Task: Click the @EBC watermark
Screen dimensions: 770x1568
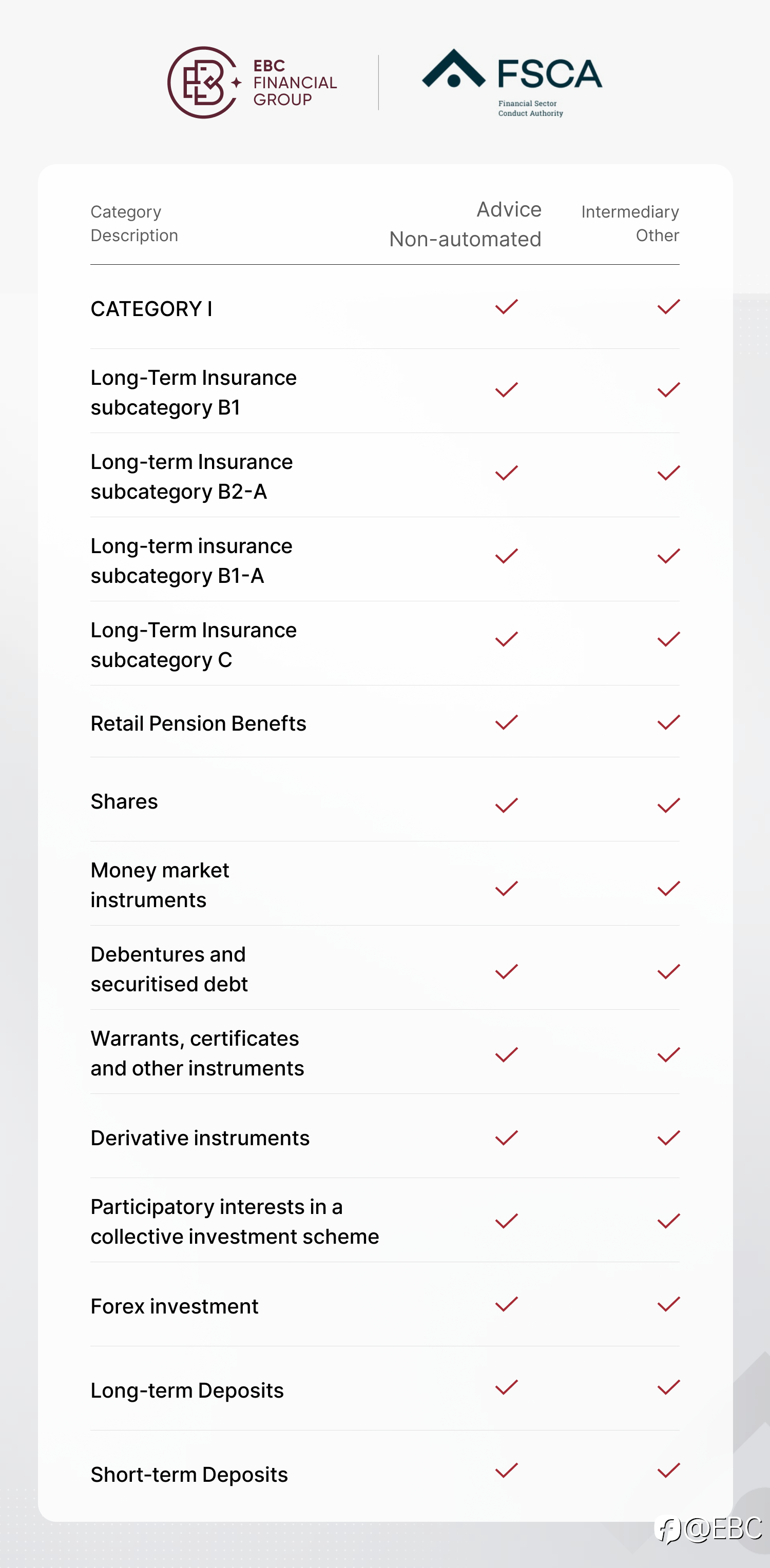Action: click(710, 1529)
